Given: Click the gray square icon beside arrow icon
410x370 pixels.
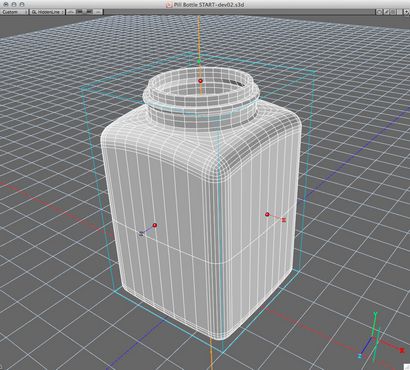Looking at the screenshot, I should pyautogui.click(x=400, y=12).
